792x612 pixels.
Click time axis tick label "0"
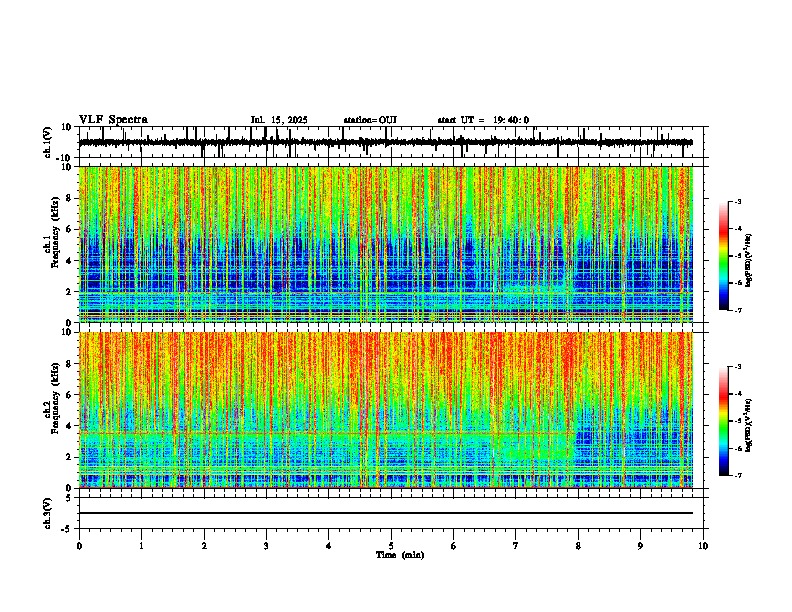[79, 546]
